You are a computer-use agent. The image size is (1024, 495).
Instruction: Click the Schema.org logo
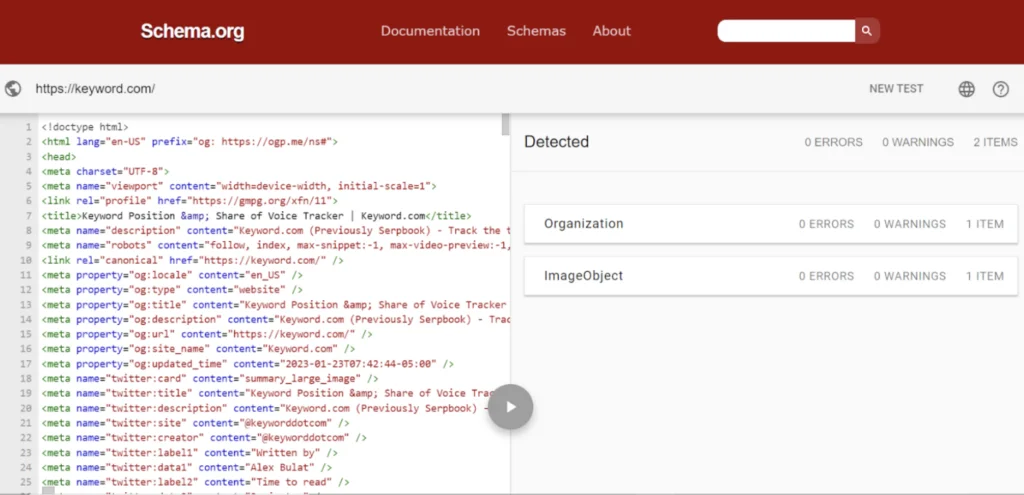coord(193,31)
